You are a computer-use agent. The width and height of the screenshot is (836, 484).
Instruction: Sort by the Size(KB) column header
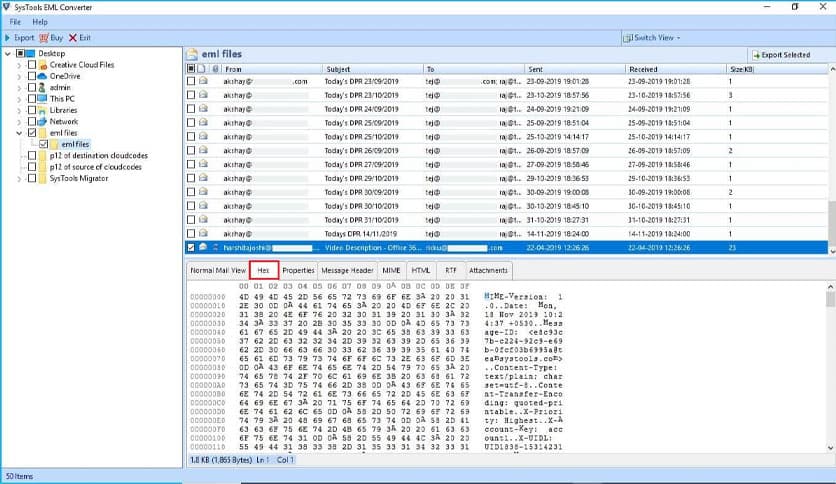pos(777,69)
